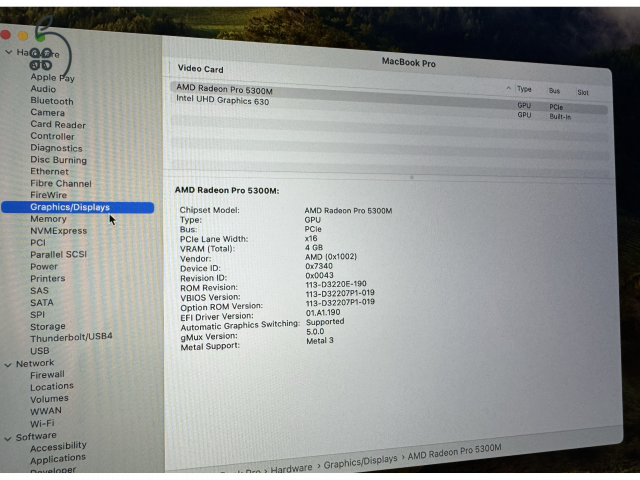This screenshot has width=640, height=480.
Task: Select Audio in sidebar
Action: point(43,89)
